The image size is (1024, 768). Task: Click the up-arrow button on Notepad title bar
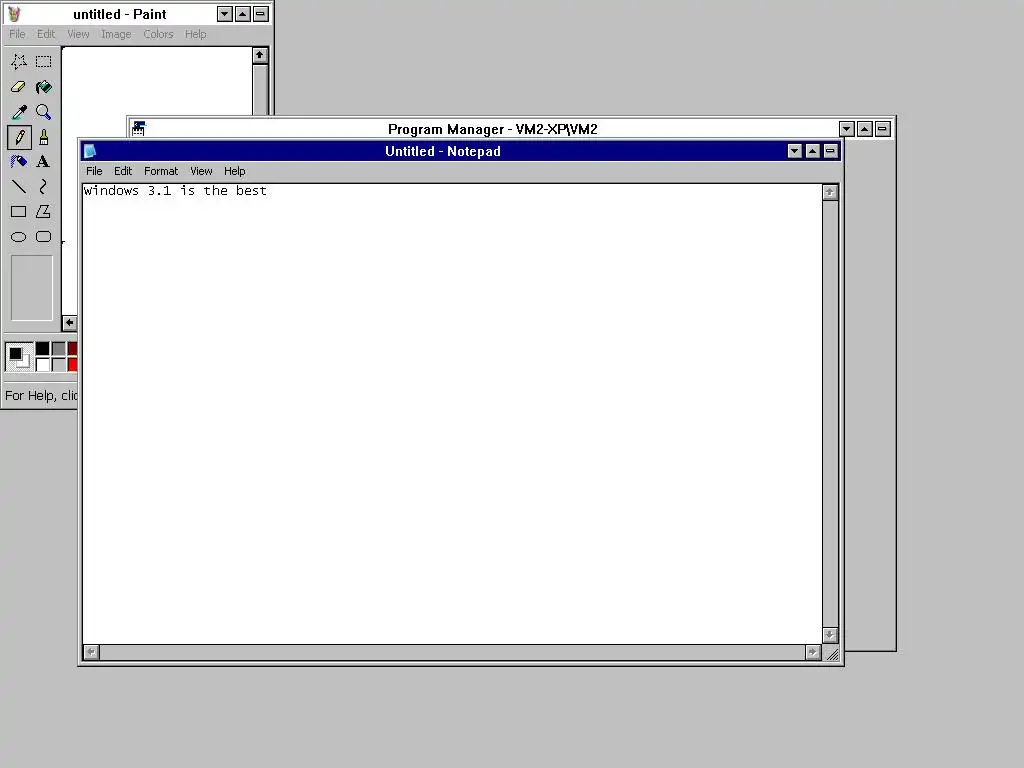(x=812, y=151)
